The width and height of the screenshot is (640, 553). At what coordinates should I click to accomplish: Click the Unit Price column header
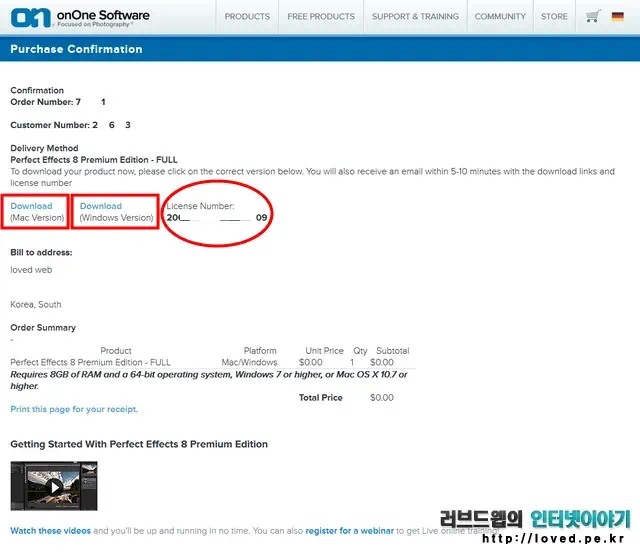click(x=324, y=351)
